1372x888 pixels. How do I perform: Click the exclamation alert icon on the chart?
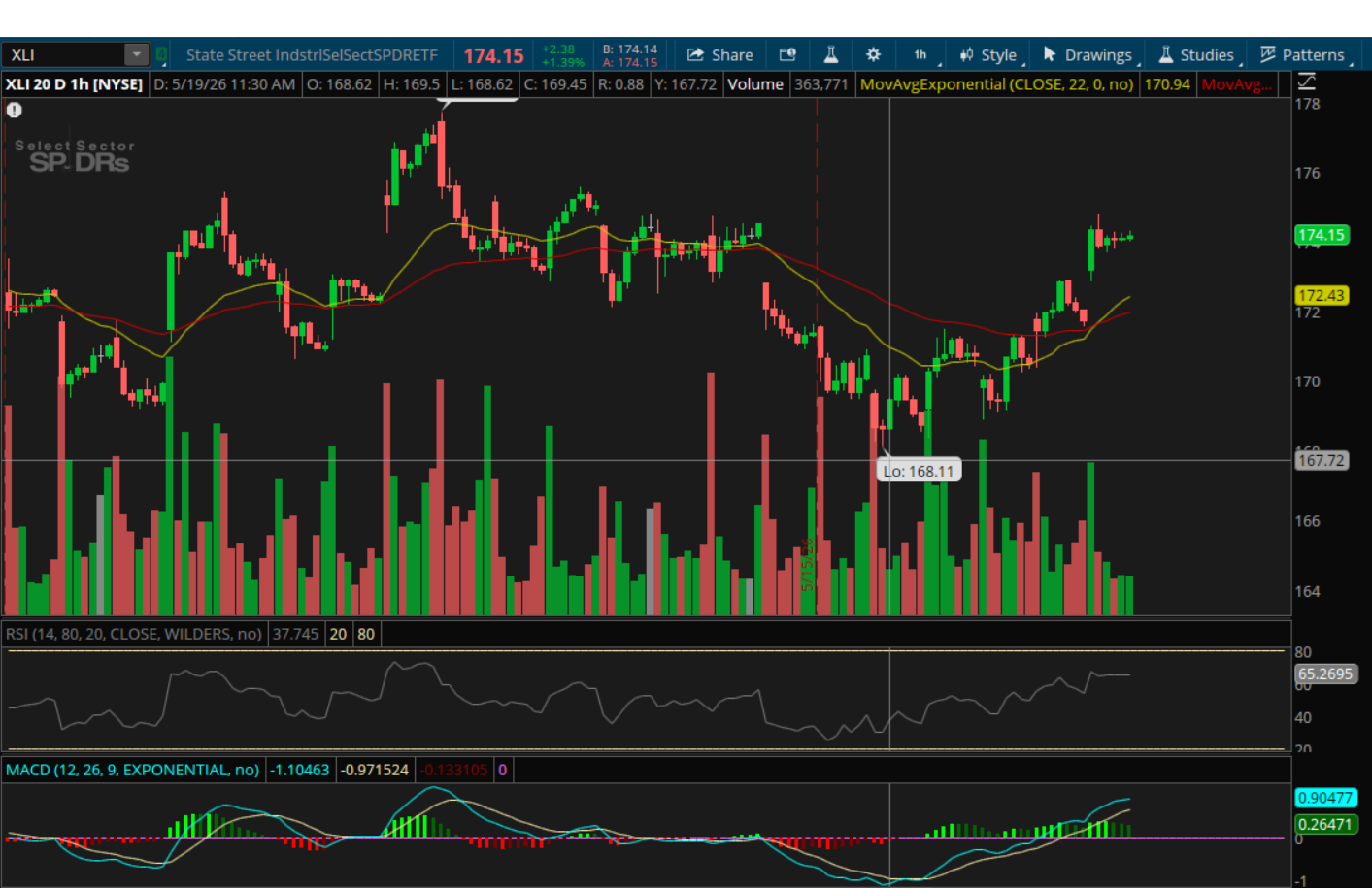point(14,110)
